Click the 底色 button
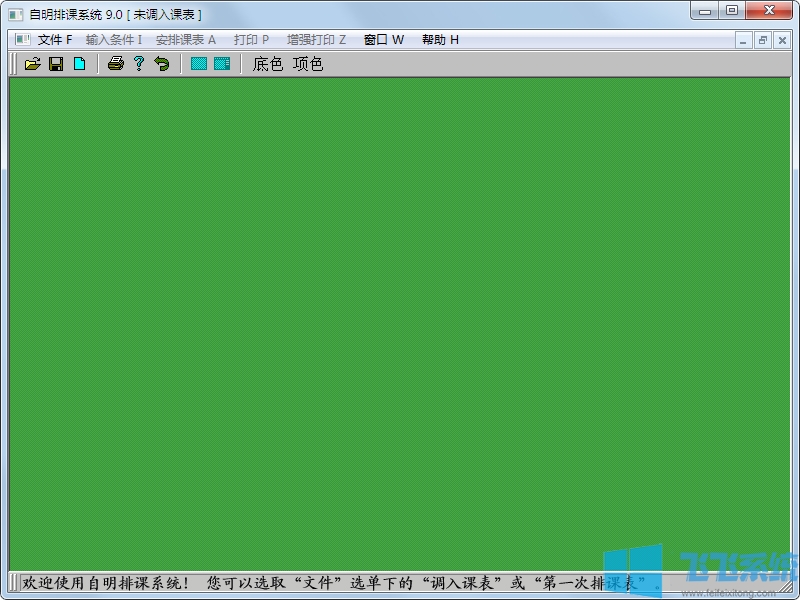This screenshot has height=600, width=800. pos(266,63)
